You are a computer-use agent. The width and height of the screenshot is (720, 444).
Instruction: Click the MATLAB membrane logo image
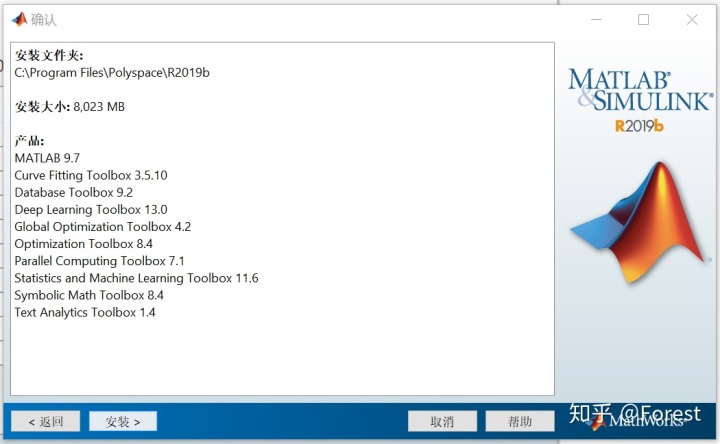point(638,222)
